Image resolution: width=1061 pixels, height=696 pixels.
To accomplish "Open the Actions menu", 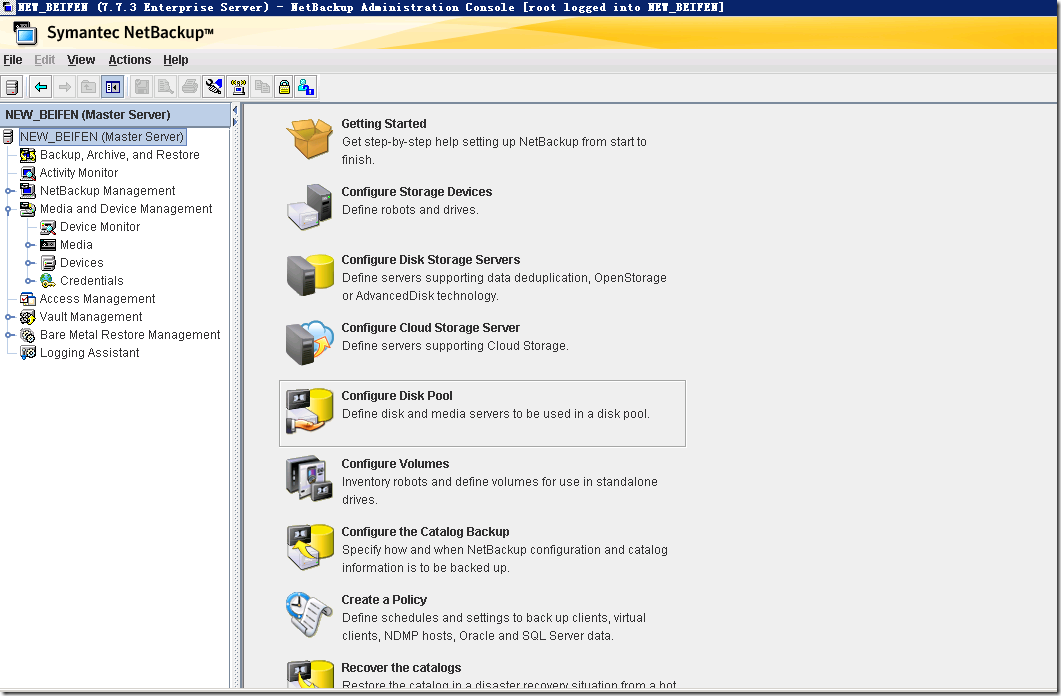I will pyautogui.click(x=130, y=60).
